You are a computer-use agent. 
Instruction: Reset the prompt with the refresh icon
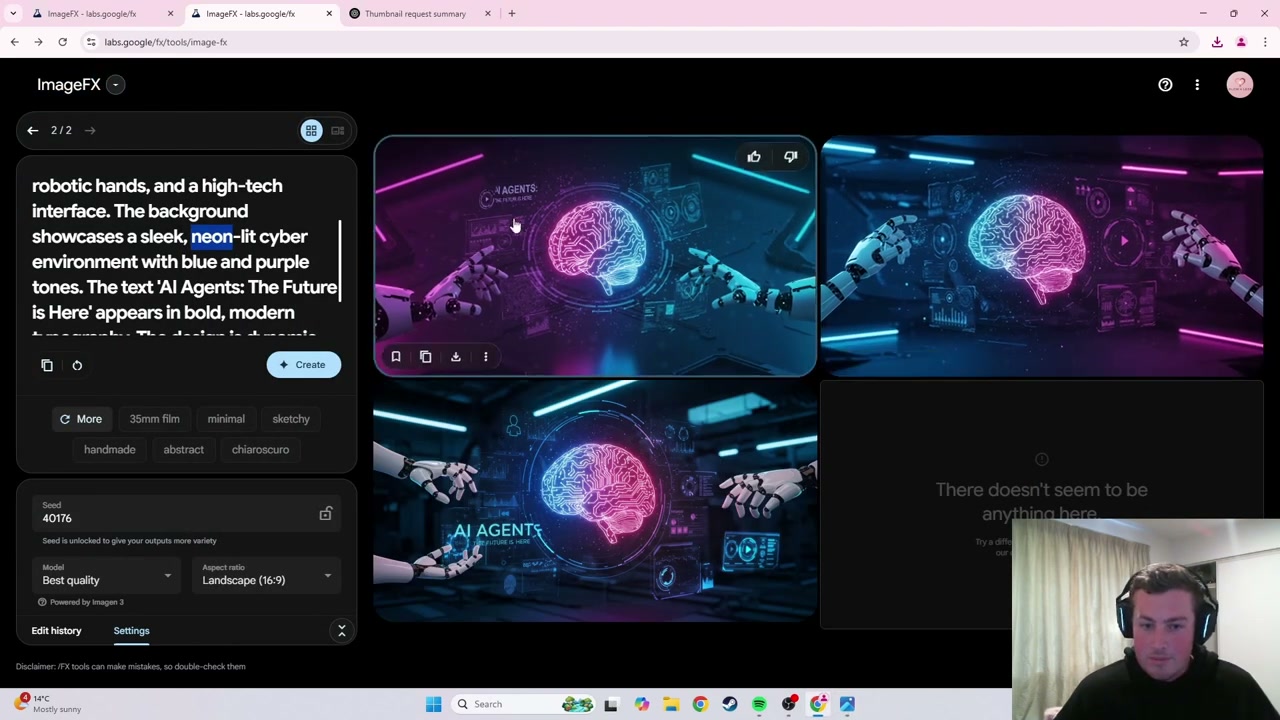pos(77,365)
